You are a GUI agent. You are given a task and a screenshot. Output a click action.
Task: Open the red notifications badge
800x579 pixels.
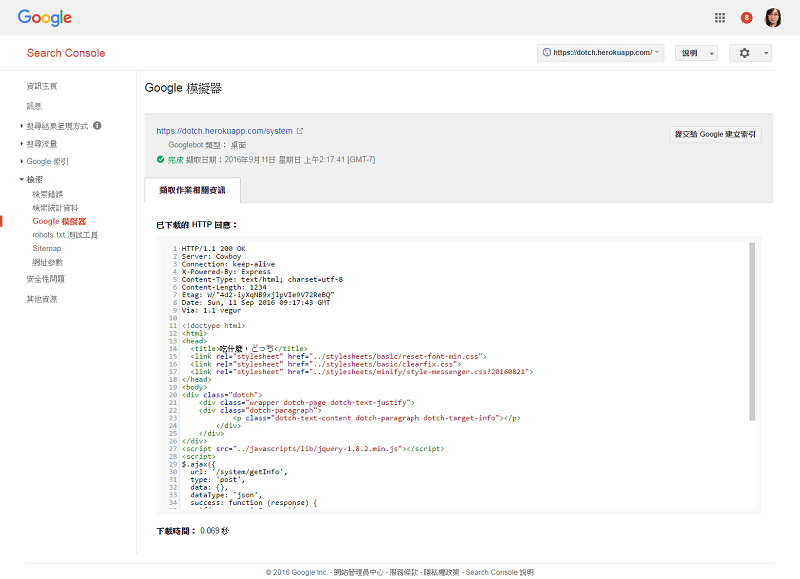click(746, 18)
